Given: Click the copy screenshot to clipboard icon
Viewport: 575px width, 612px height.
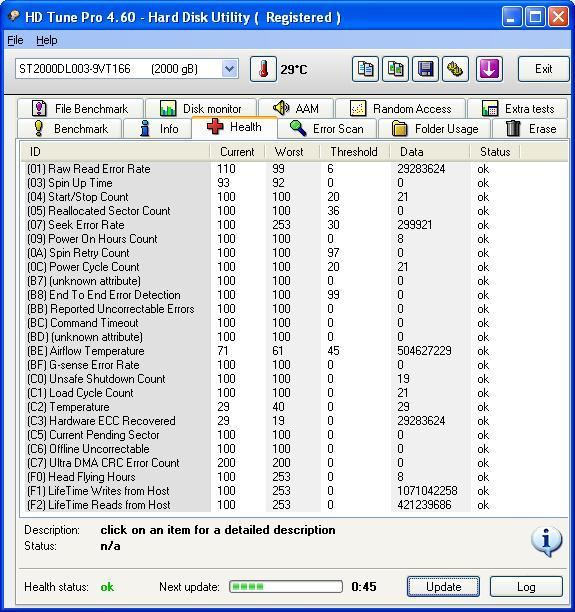Looking at the screenshot, I should point(395,69).
